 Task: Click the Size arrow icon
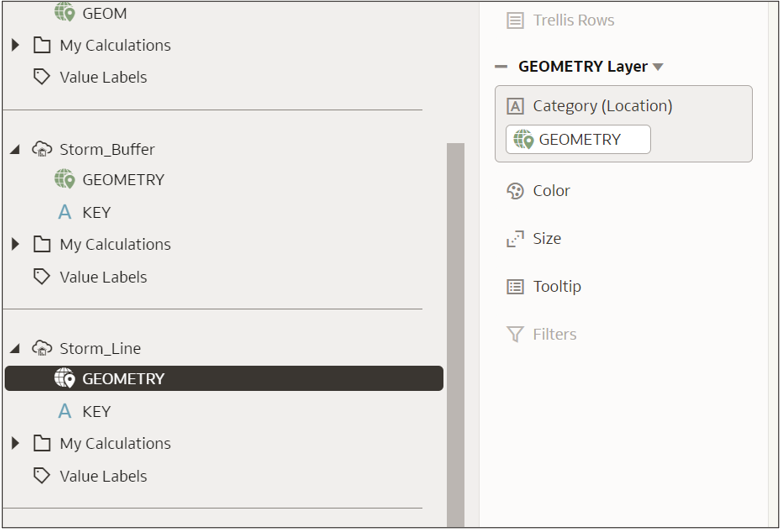pyautogui.click(x=515, y=239)
